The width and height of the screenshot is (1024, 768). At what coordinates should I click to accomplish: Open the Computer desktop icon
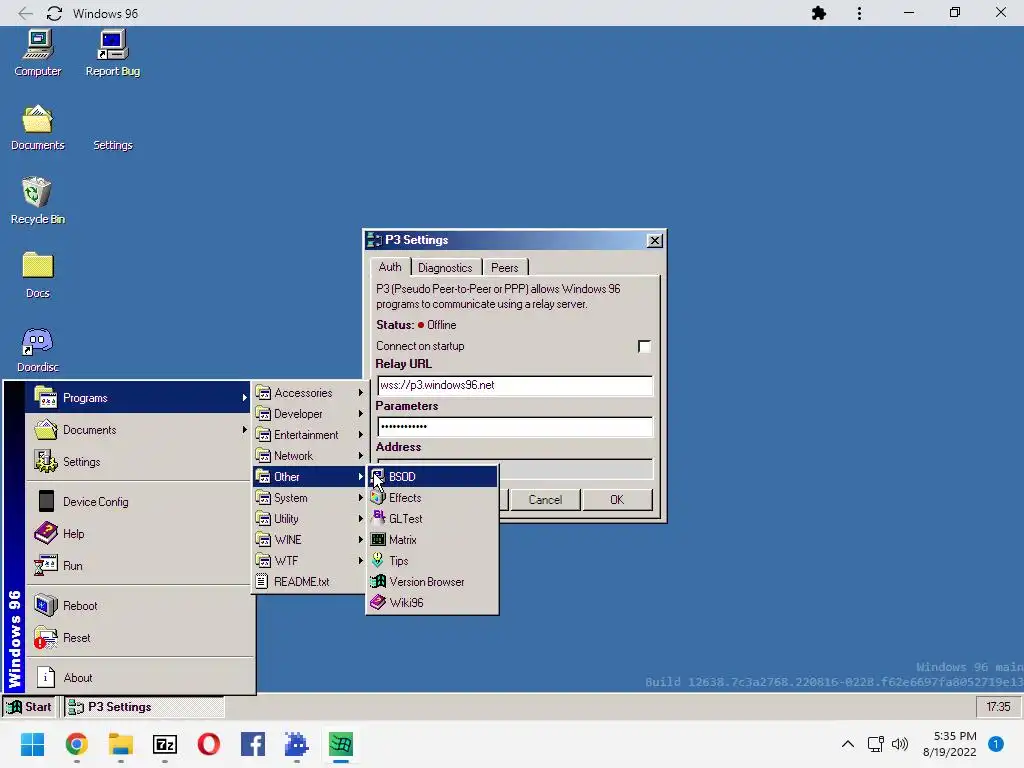37,54
